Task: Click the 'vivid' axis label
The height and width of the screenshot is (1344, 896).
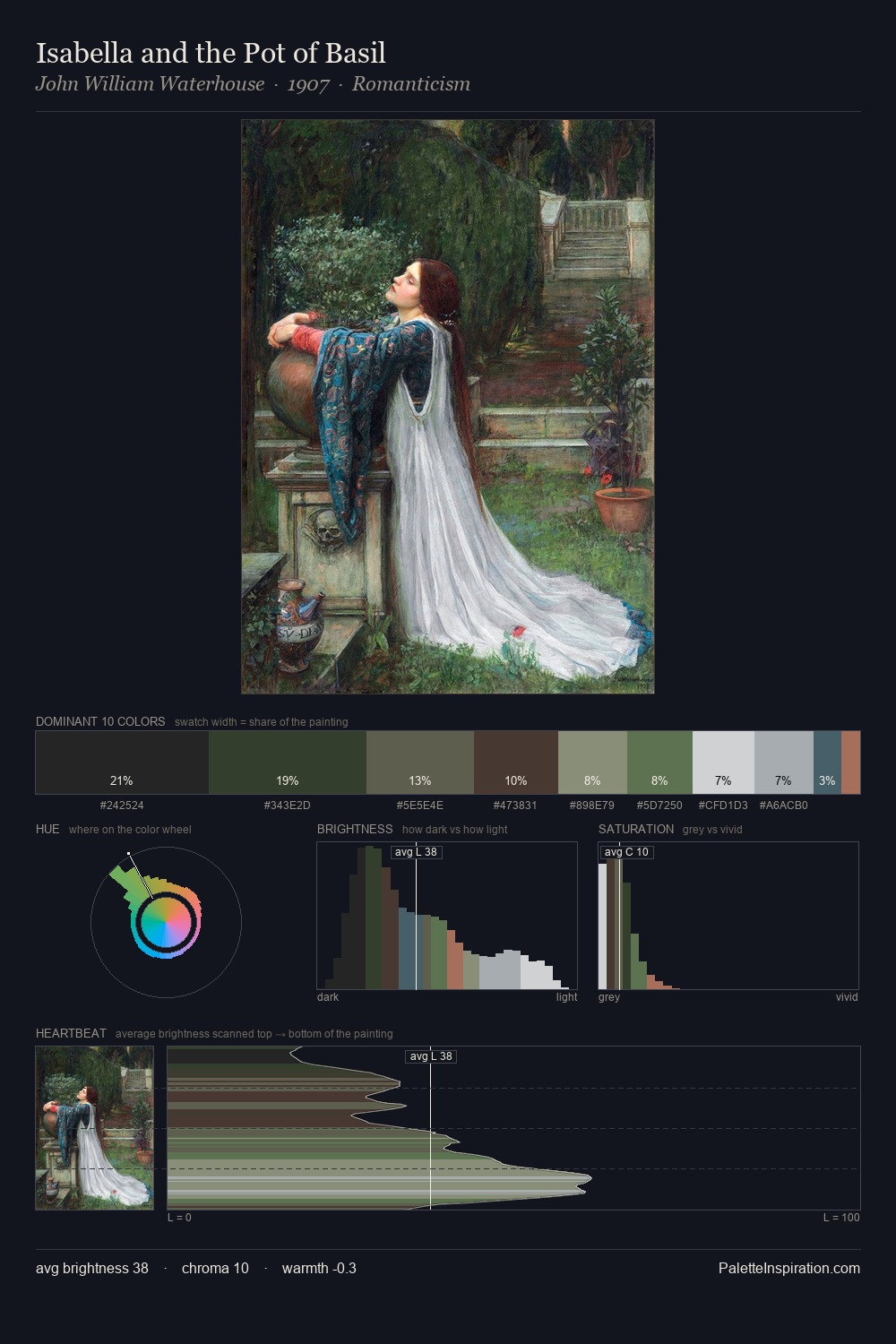Action: click(x=847, y=997)
